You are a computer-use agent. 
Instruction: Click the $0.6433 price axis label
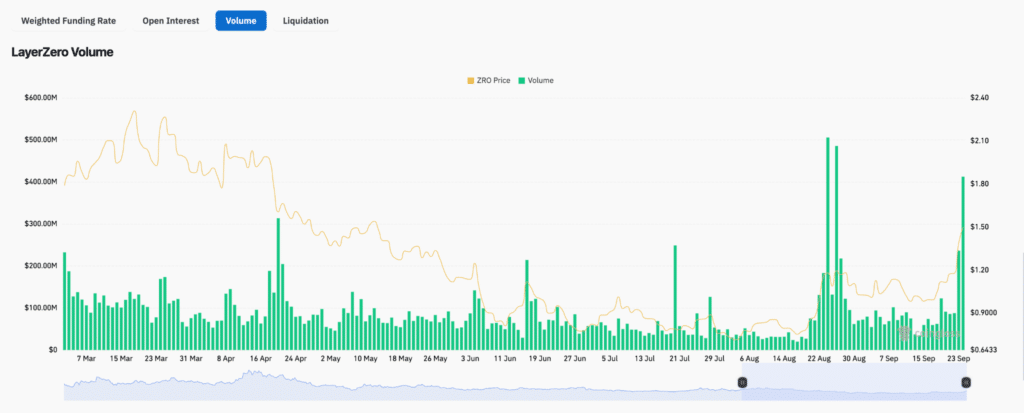[x=984, y=350]
